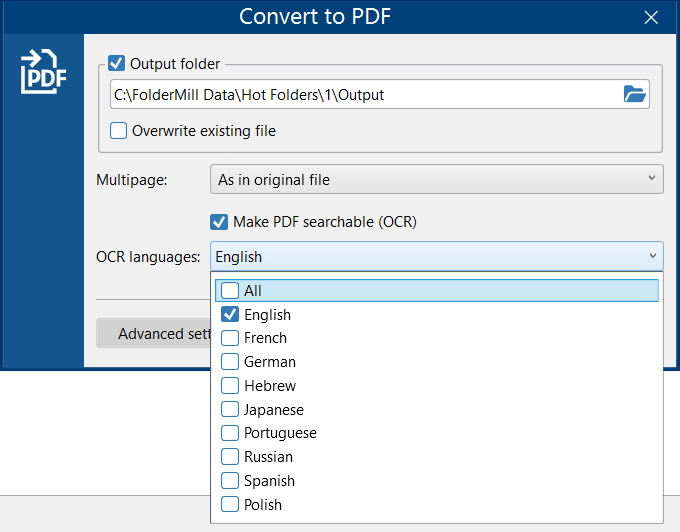Check the Russian language option

(x=230, y=457)
